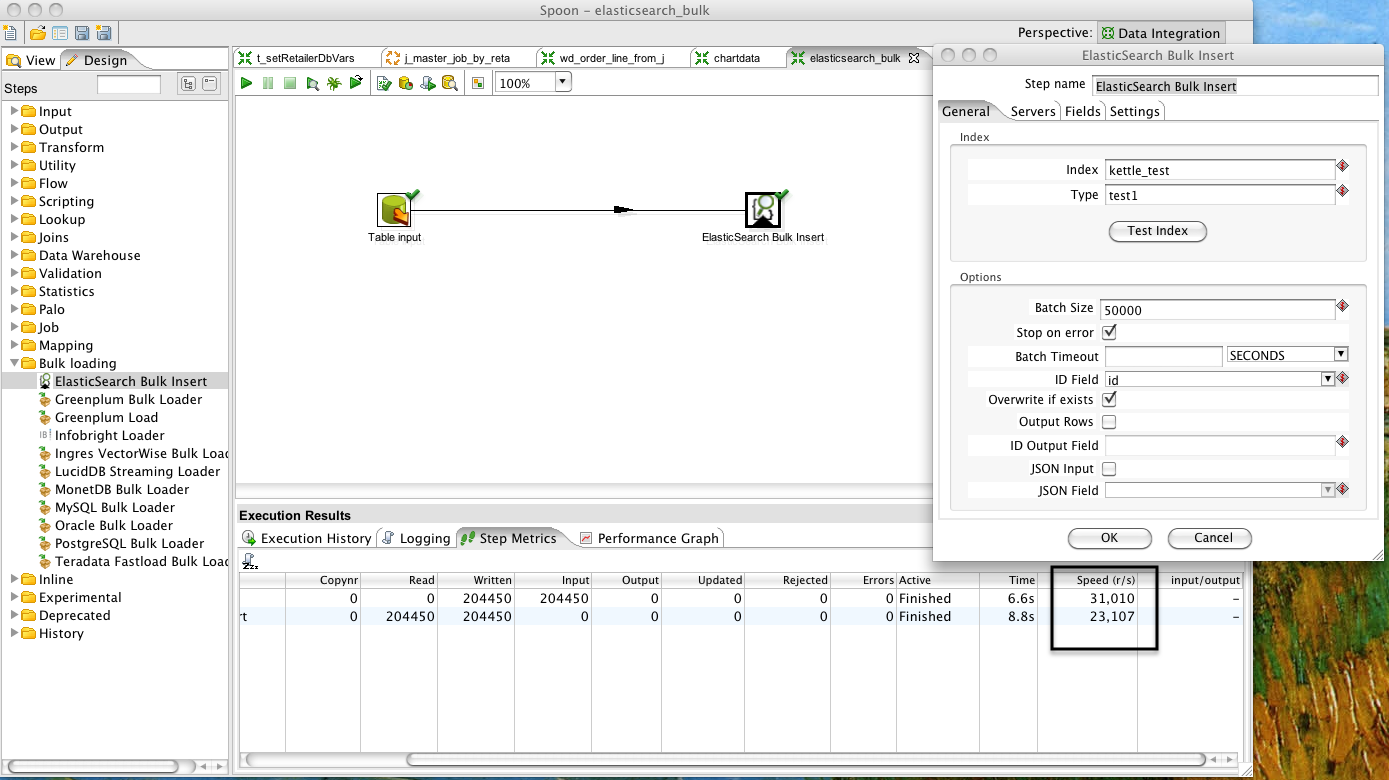The image size is (1389, 780).
Task: Click the variable diamond icon next to Index
Action: [x=1342, y=166]
